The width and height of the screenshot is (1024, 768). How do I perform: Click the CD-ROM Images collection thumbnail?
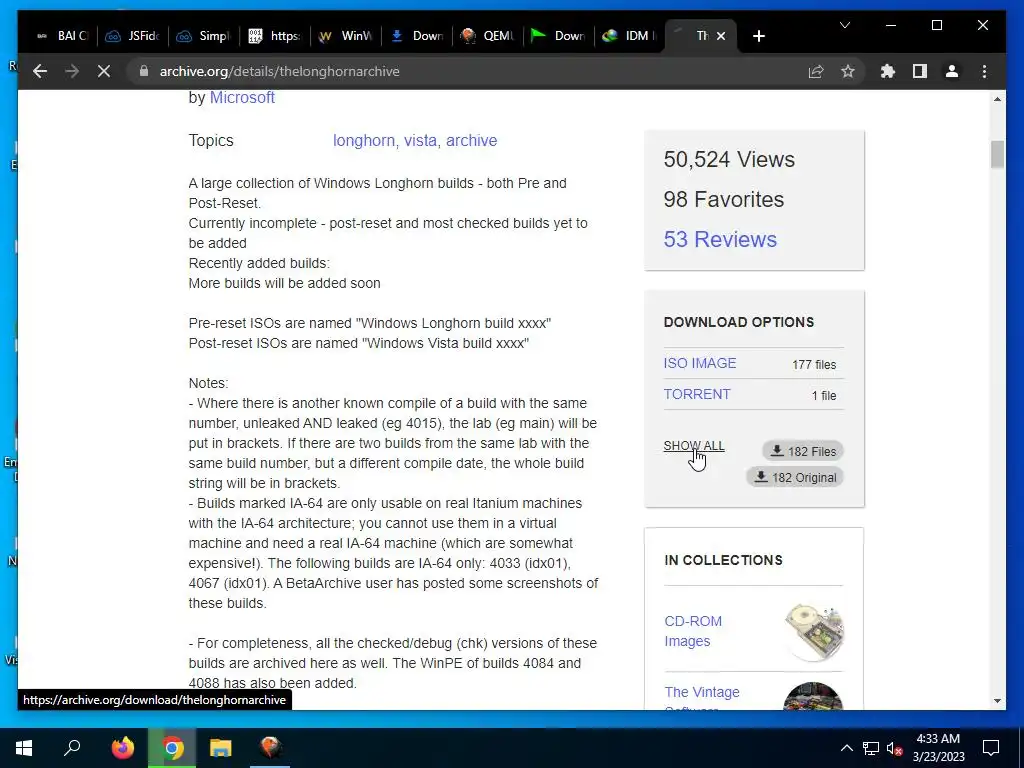(814, 632)
